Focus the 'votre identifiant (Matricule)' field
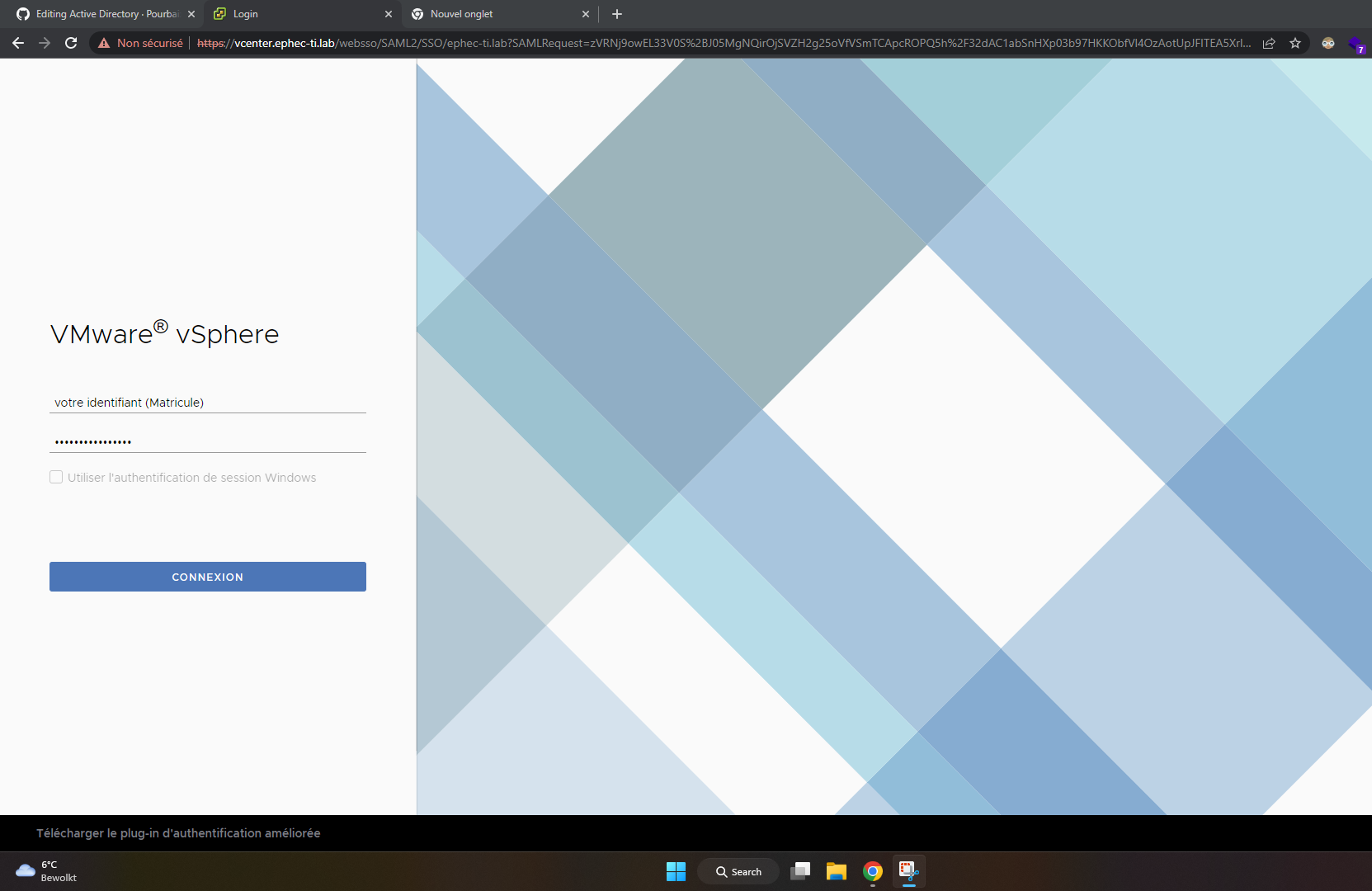 [208, 403]
